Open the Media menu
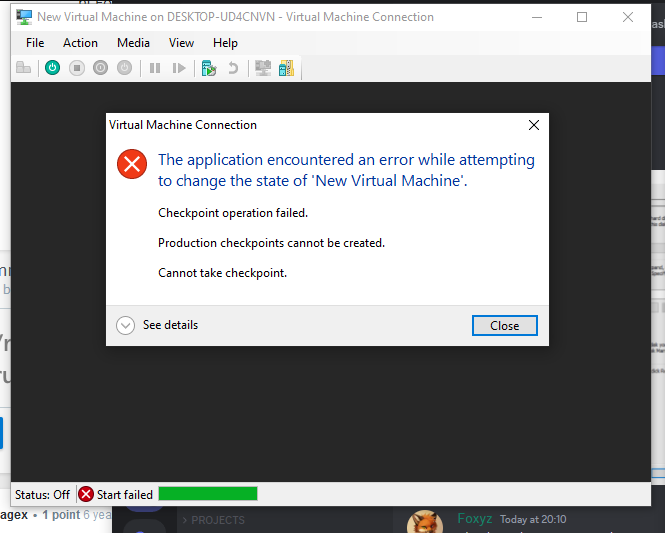 [133, 43]
